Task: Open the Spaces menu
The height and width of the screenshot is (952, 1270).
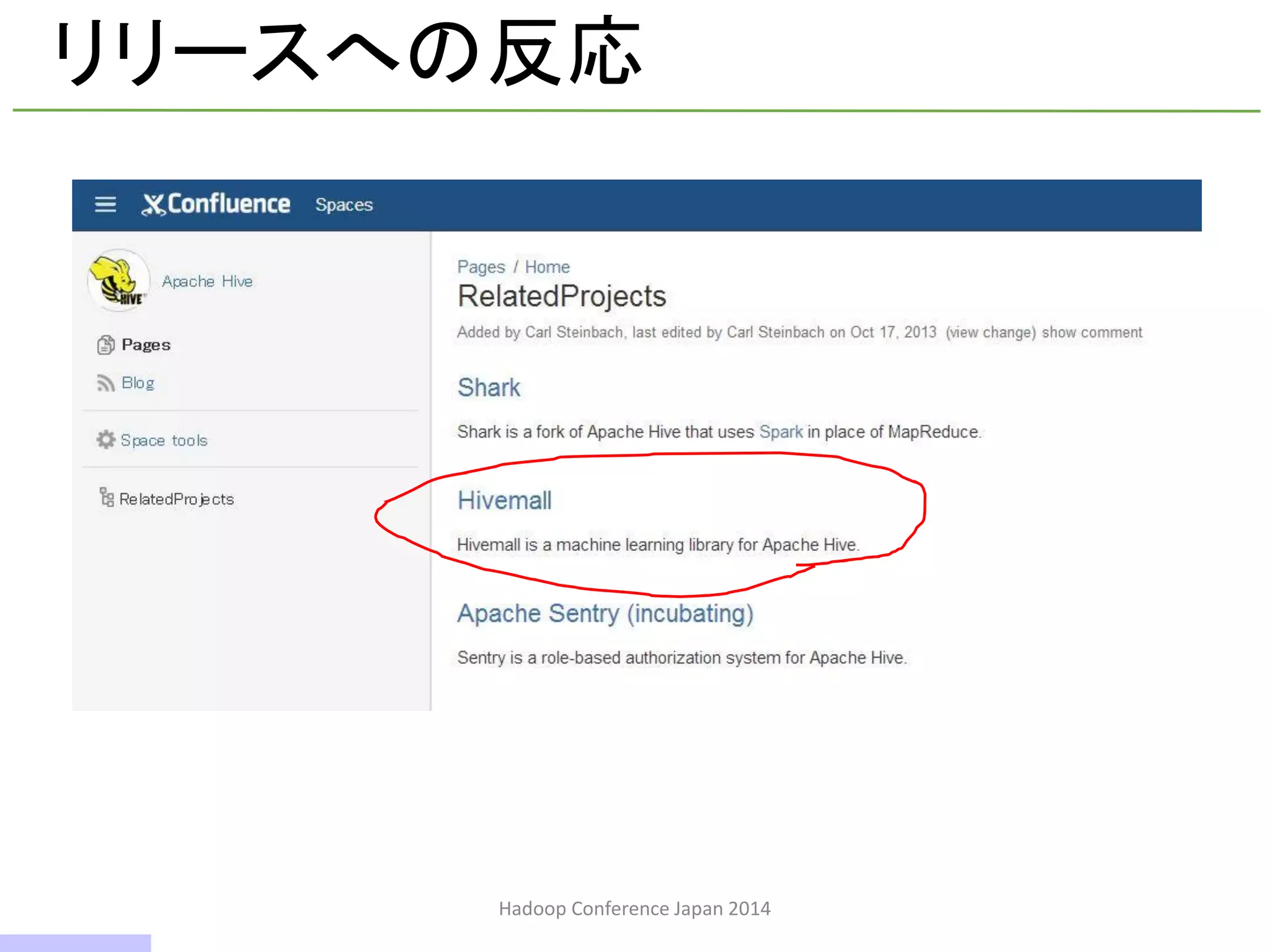Action: (x=344, y=205)
